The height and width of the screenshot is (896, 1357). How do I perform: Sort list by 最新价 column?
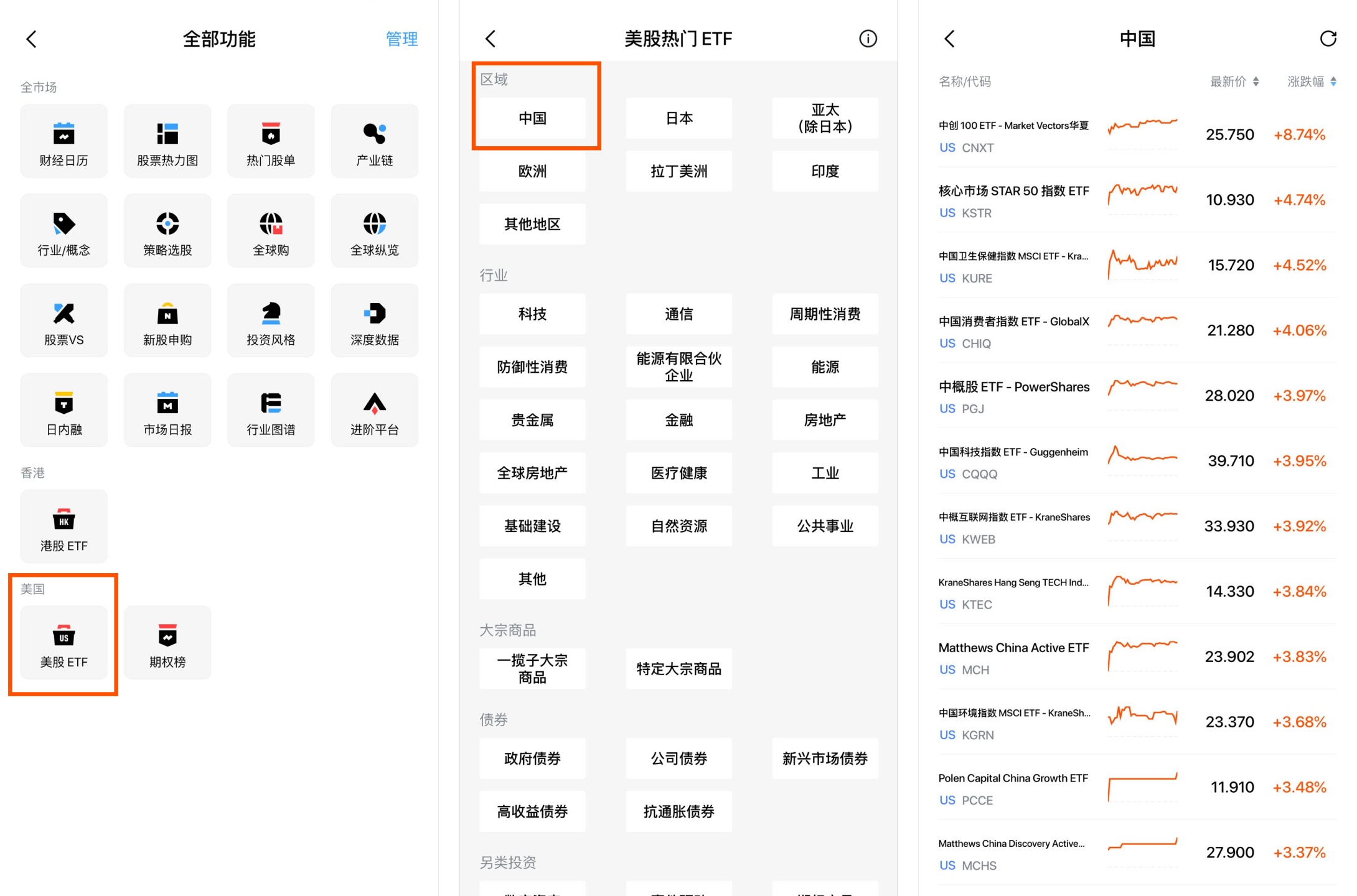pyautogui.click(x=1234, y=82)
